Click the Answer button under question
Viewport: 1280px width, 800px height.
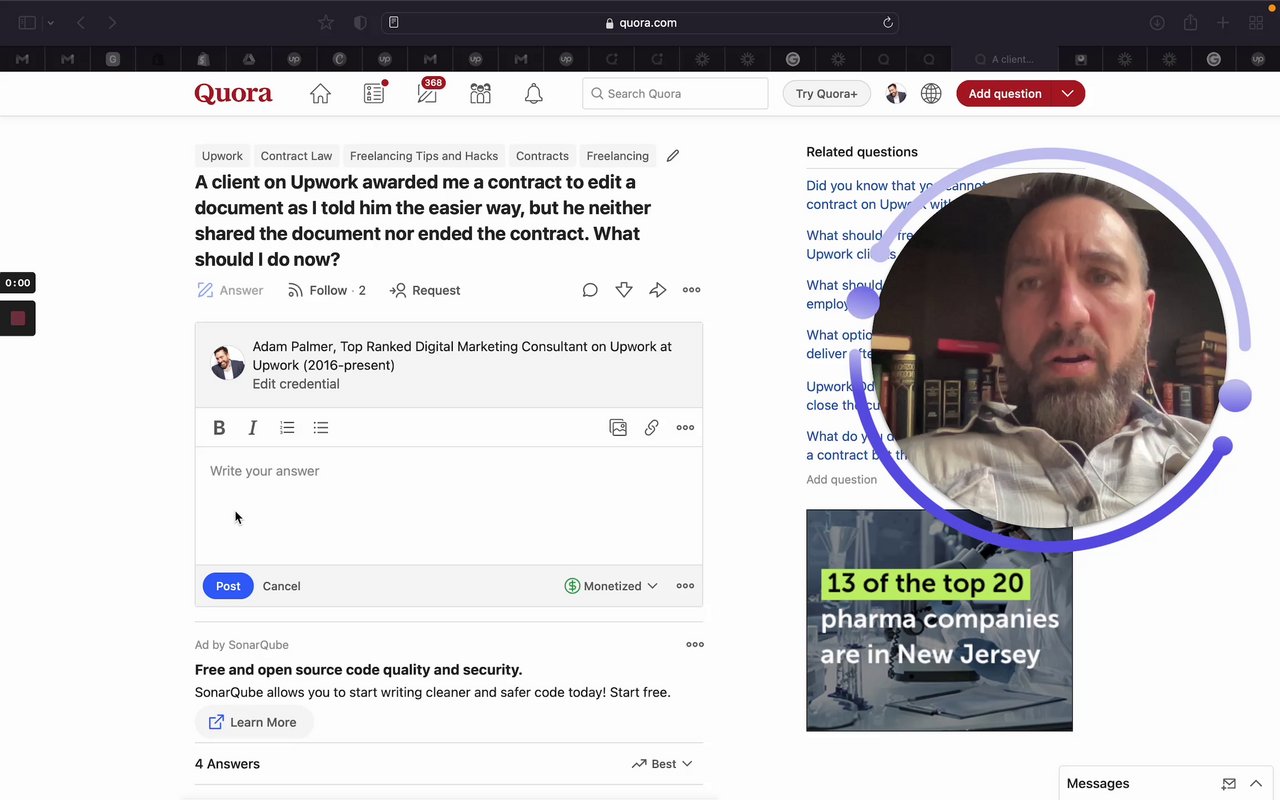click(x=230, y=290)
